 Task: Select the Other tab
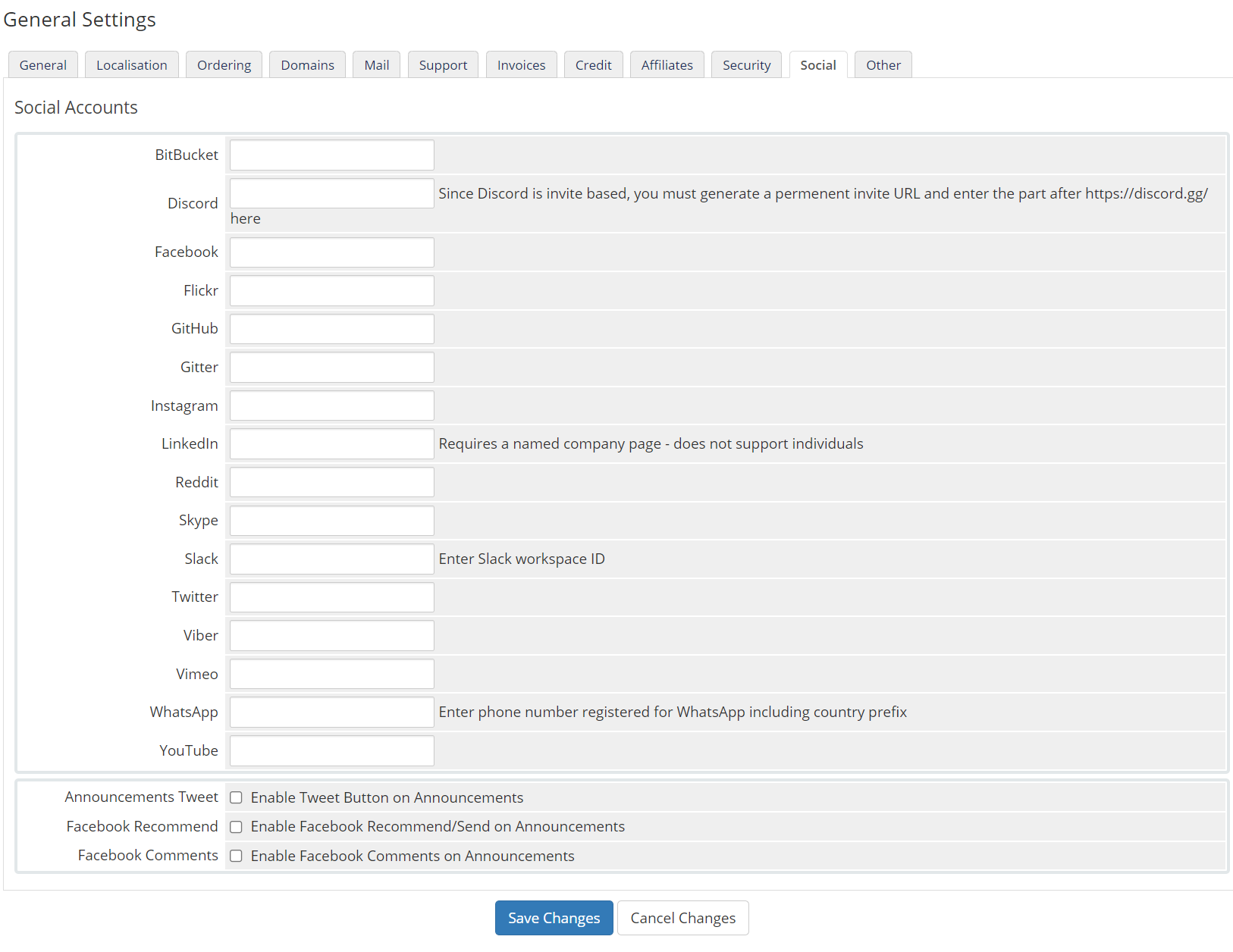[883, 65]
